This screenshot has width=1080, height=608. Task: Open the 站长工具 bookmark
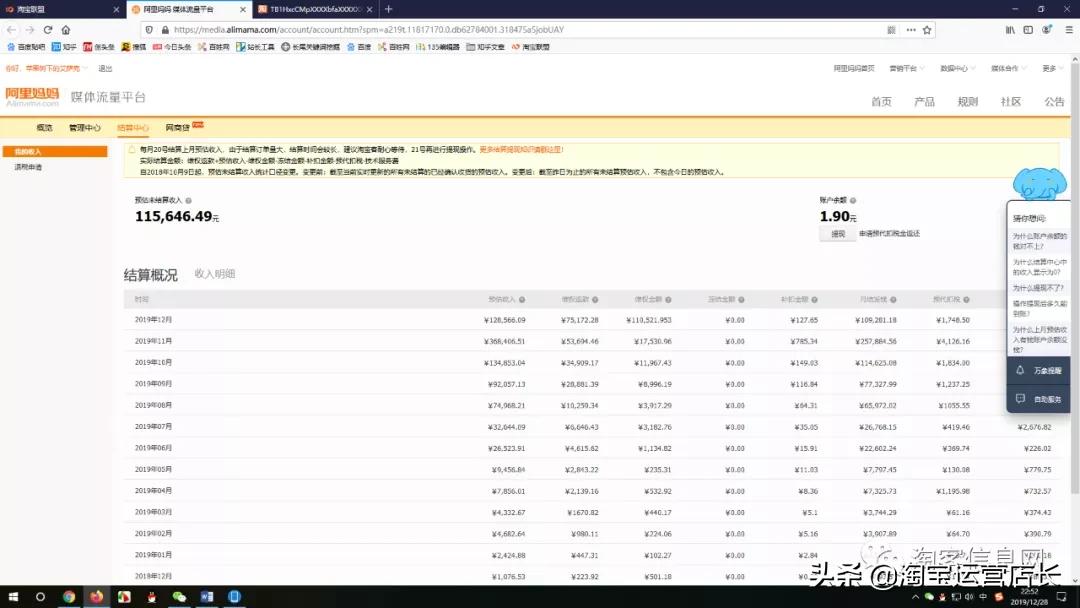255,47
